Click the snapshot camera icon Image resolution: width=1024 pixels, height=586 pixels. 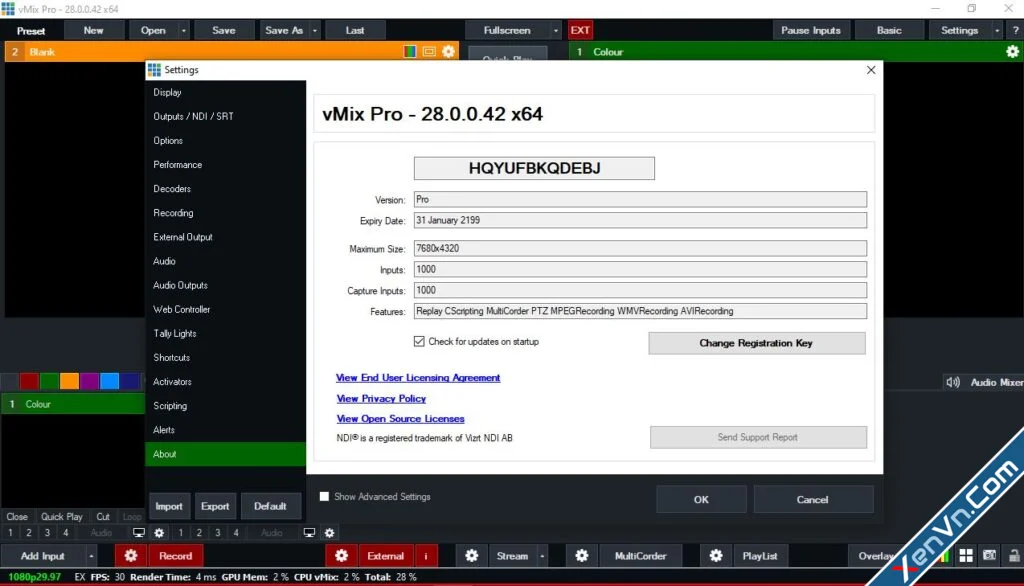[989, 556]
